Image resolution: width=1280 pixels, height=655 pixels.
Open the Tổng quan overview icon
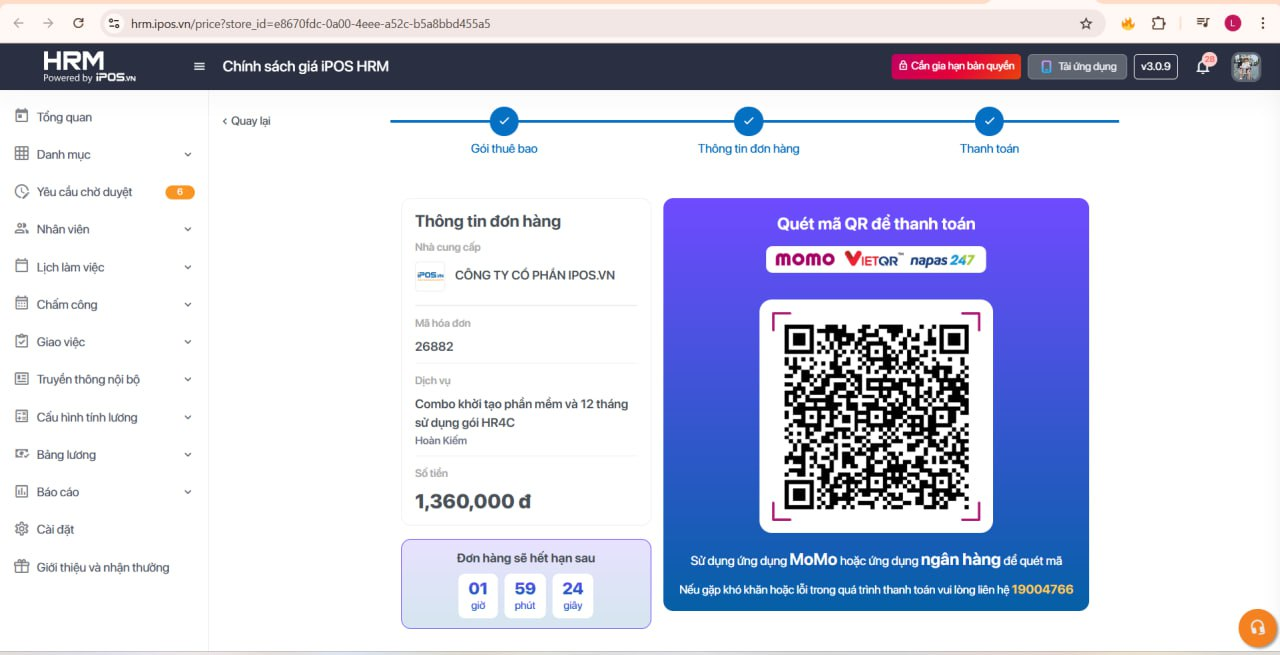pos(22,117)
